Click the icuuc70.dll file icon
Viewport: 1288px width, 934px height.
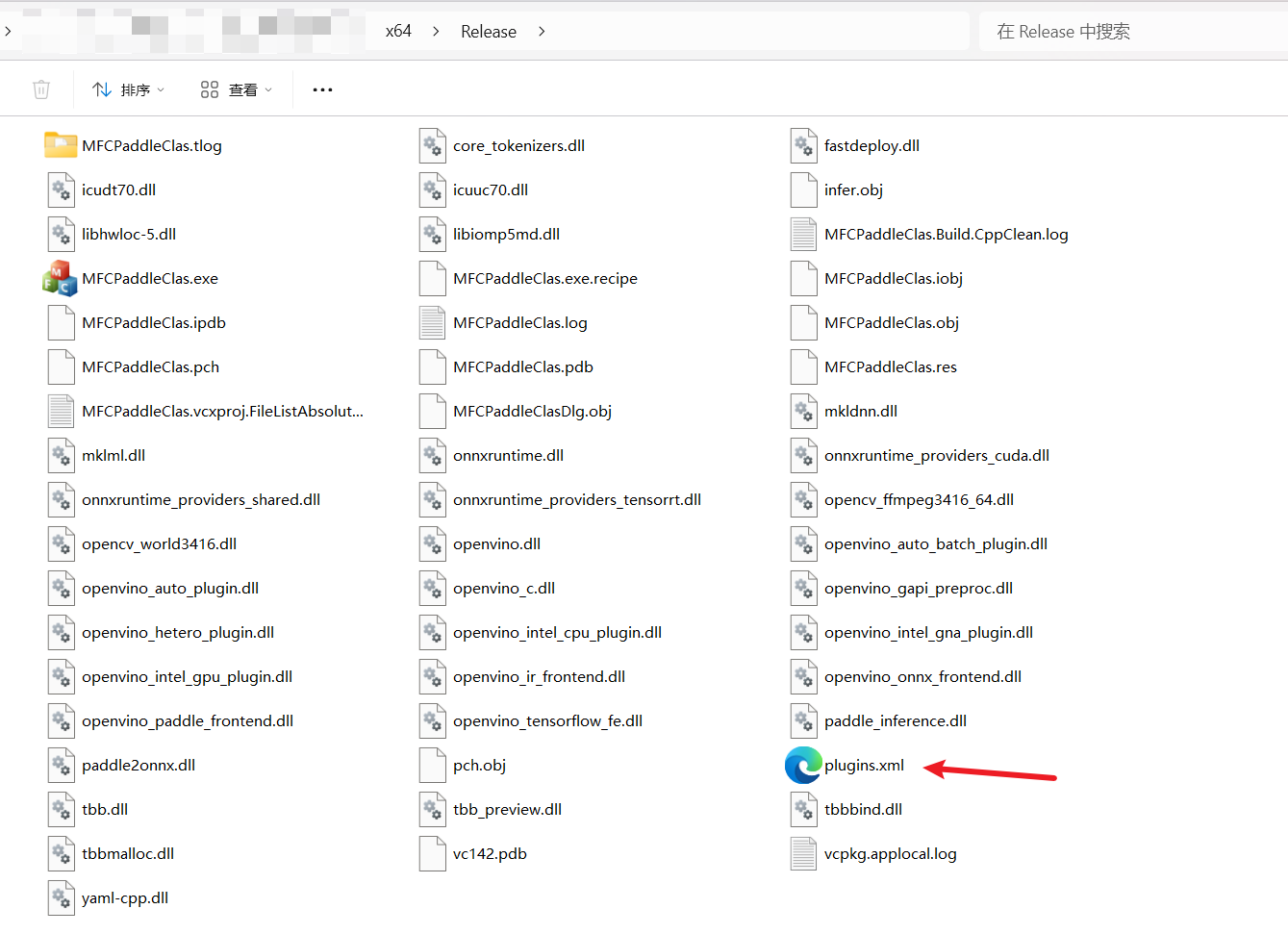click(x=432, y=189)
